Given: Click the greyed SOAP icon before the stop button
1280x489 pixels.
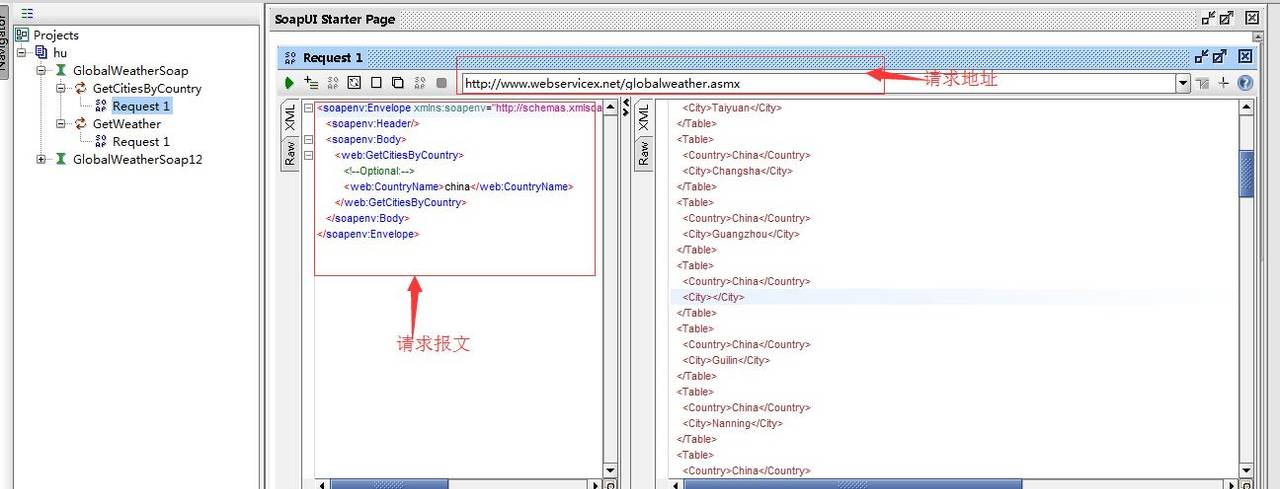Looking at the screenshot, I should coord(419,84).
